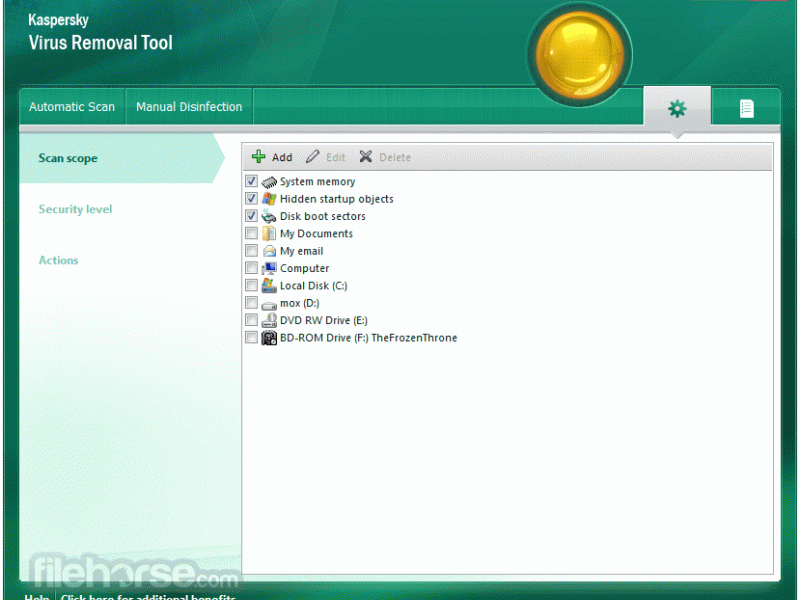Open the settings gear tab

coord(677,108)
